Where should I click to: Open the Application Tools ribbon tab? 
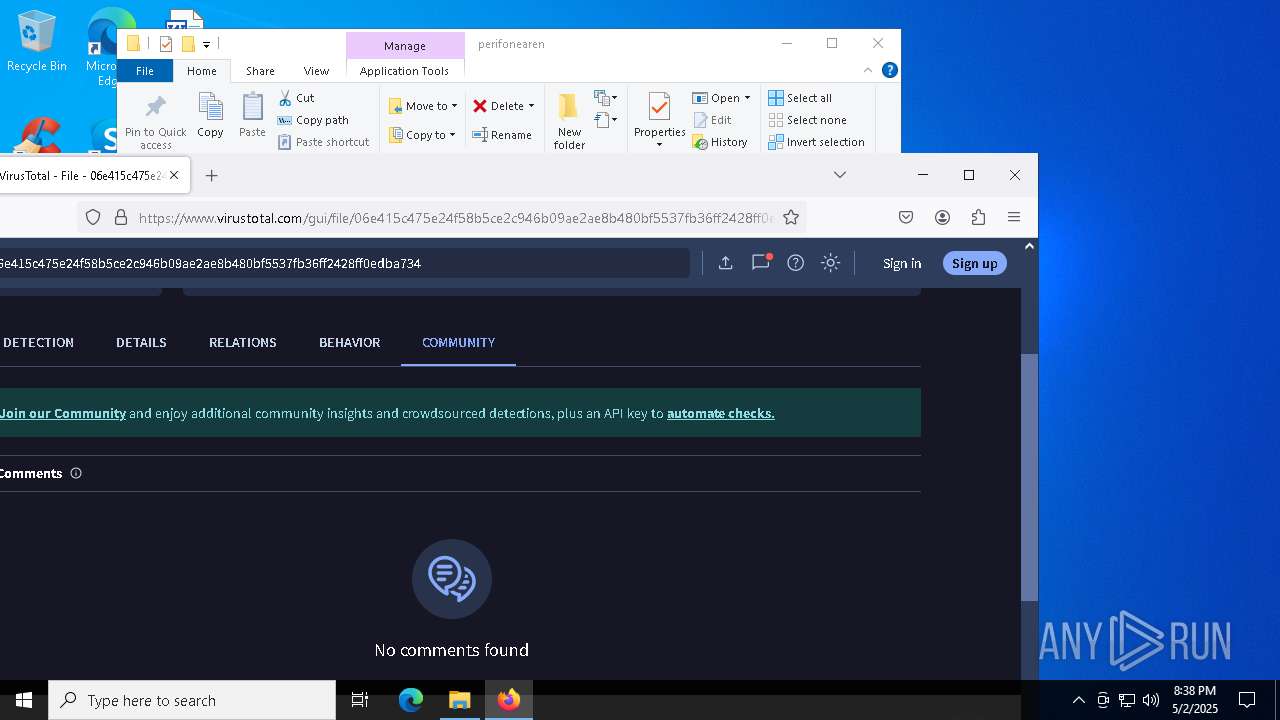tap(404, 71)
